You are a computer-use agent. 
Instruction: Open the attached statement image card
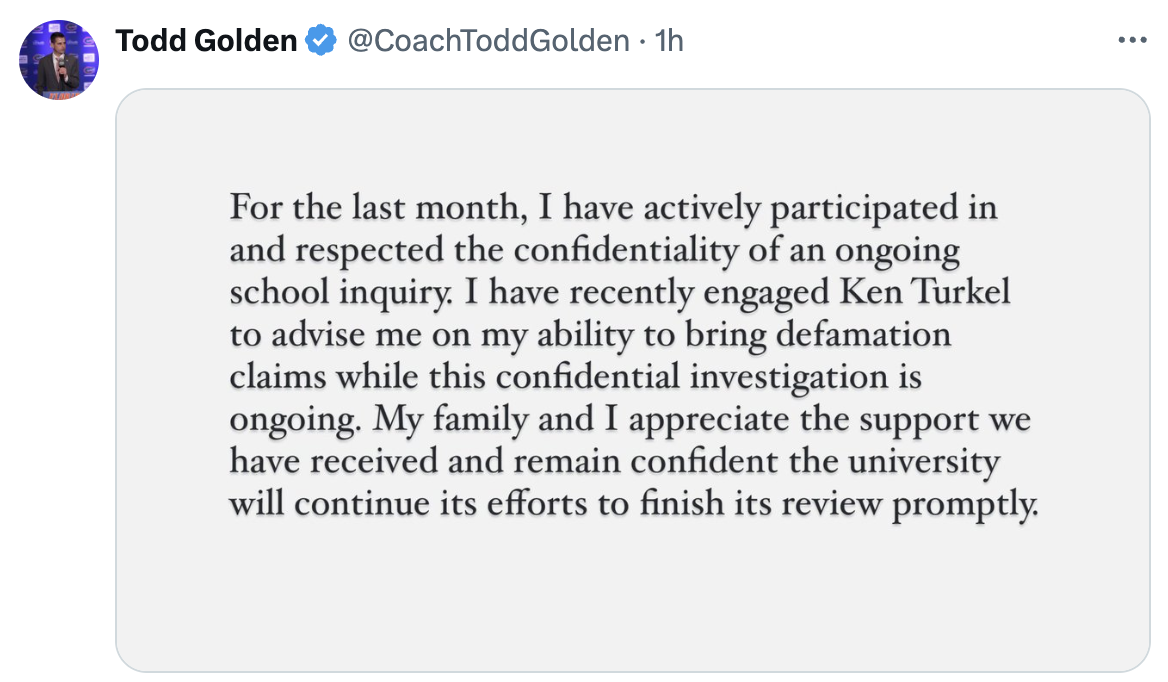tap(632, 380)
